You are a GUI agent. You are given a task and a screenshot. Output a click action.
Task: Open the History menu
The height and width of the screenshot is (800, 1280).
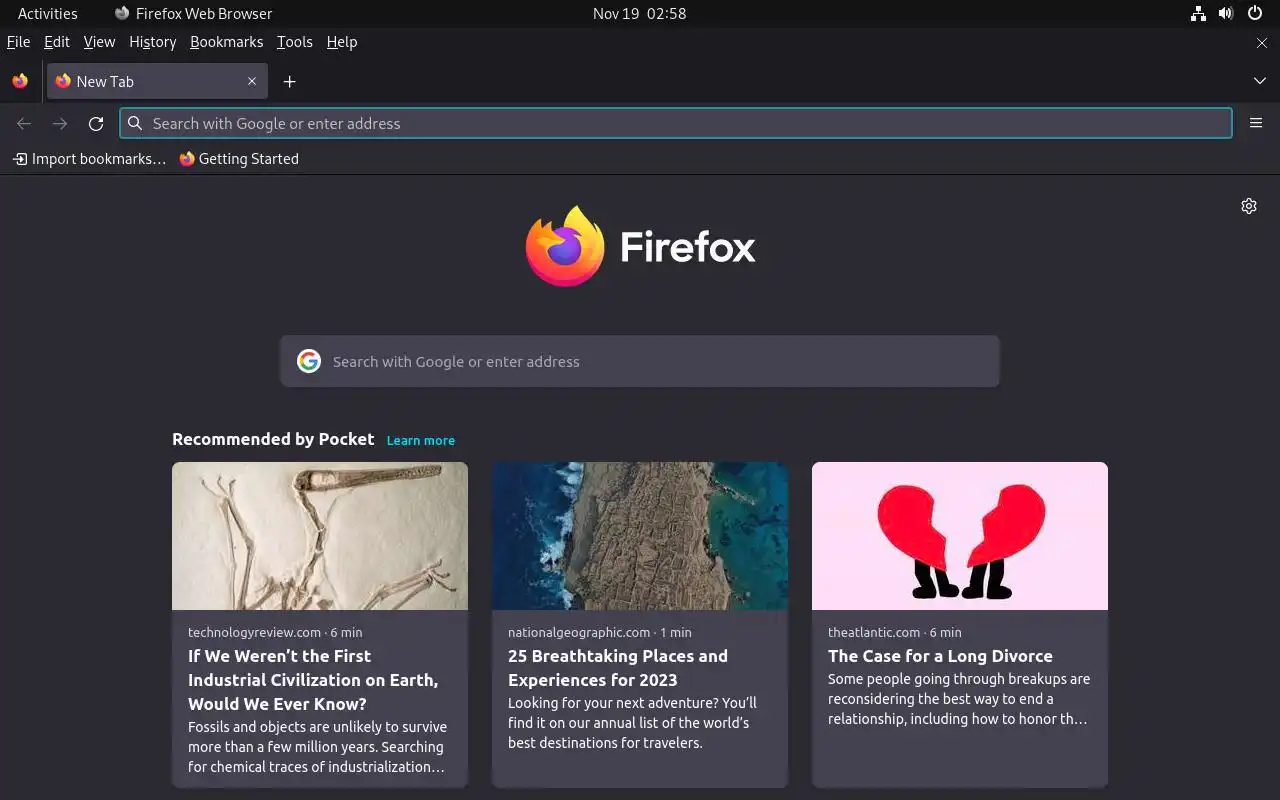tap(153, 42)
